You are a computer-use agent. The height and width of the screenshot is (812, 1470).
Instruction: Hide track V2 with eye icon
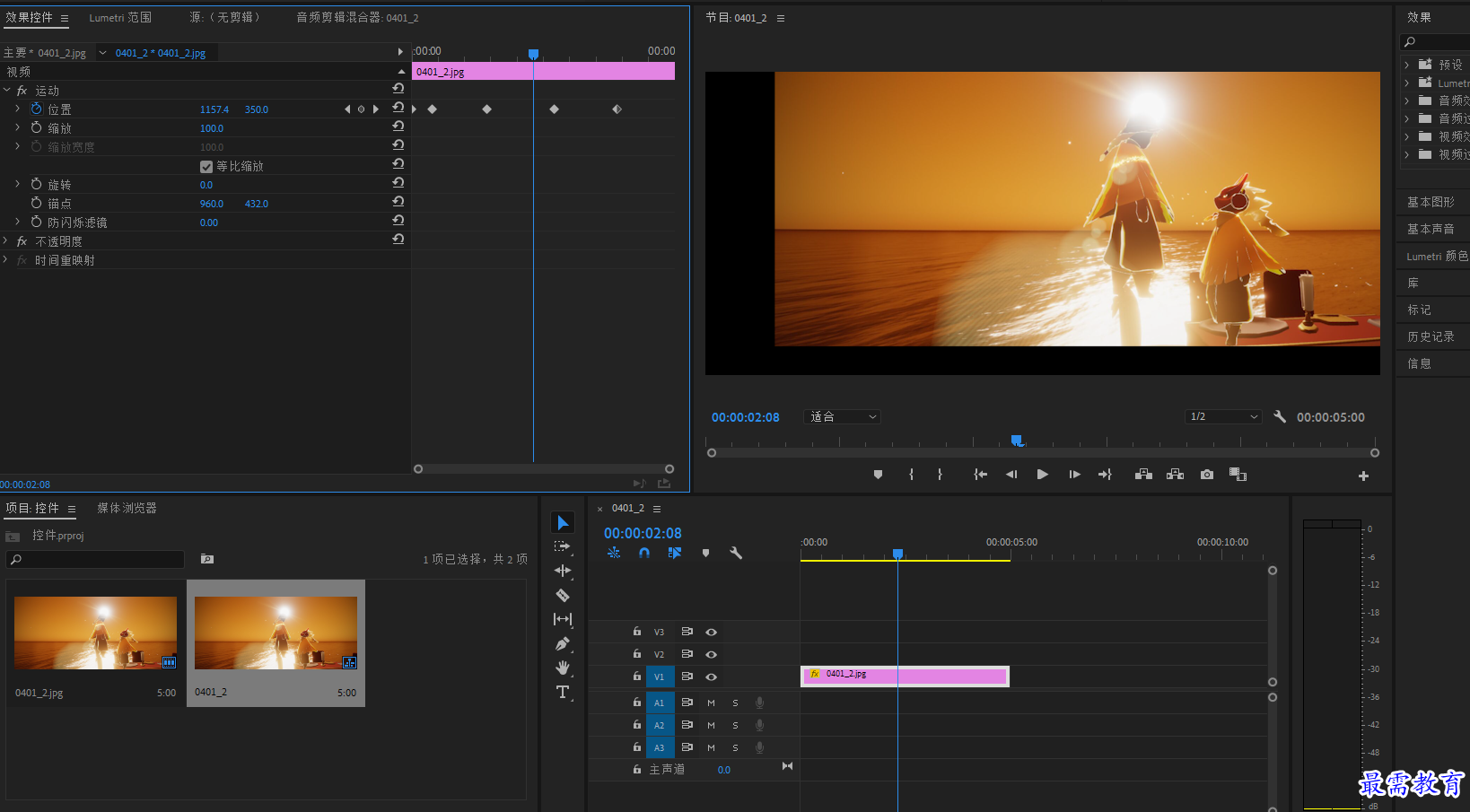711,654
